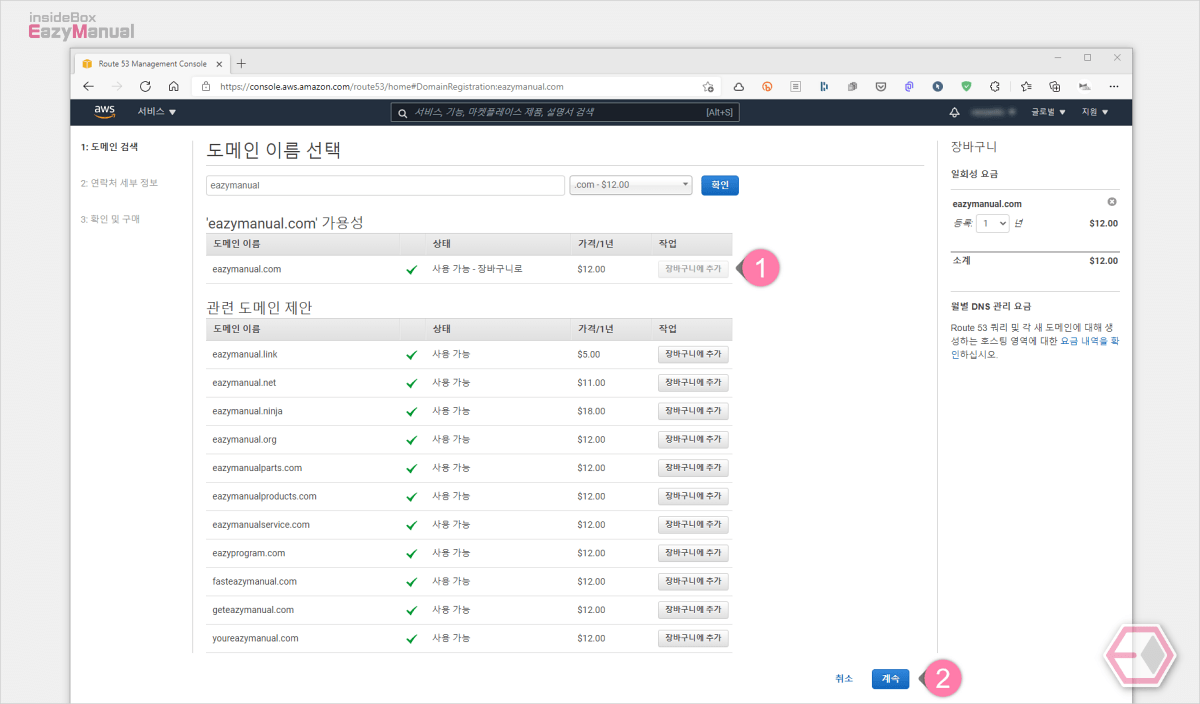Screen dimensions: 1200x704
Task: Add youreazymanual.com to the cart
Action: pyautogui.click(x=693, y=638)
